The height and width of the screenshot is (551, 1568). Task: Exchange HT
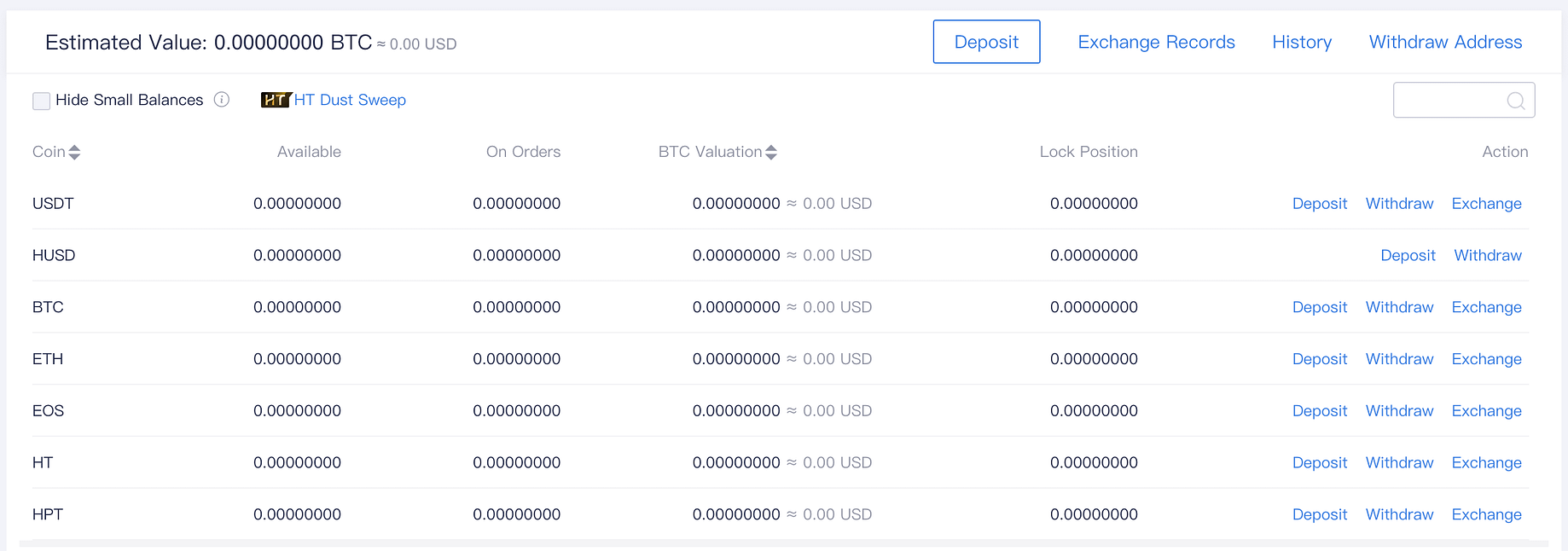coord(1486,463)
